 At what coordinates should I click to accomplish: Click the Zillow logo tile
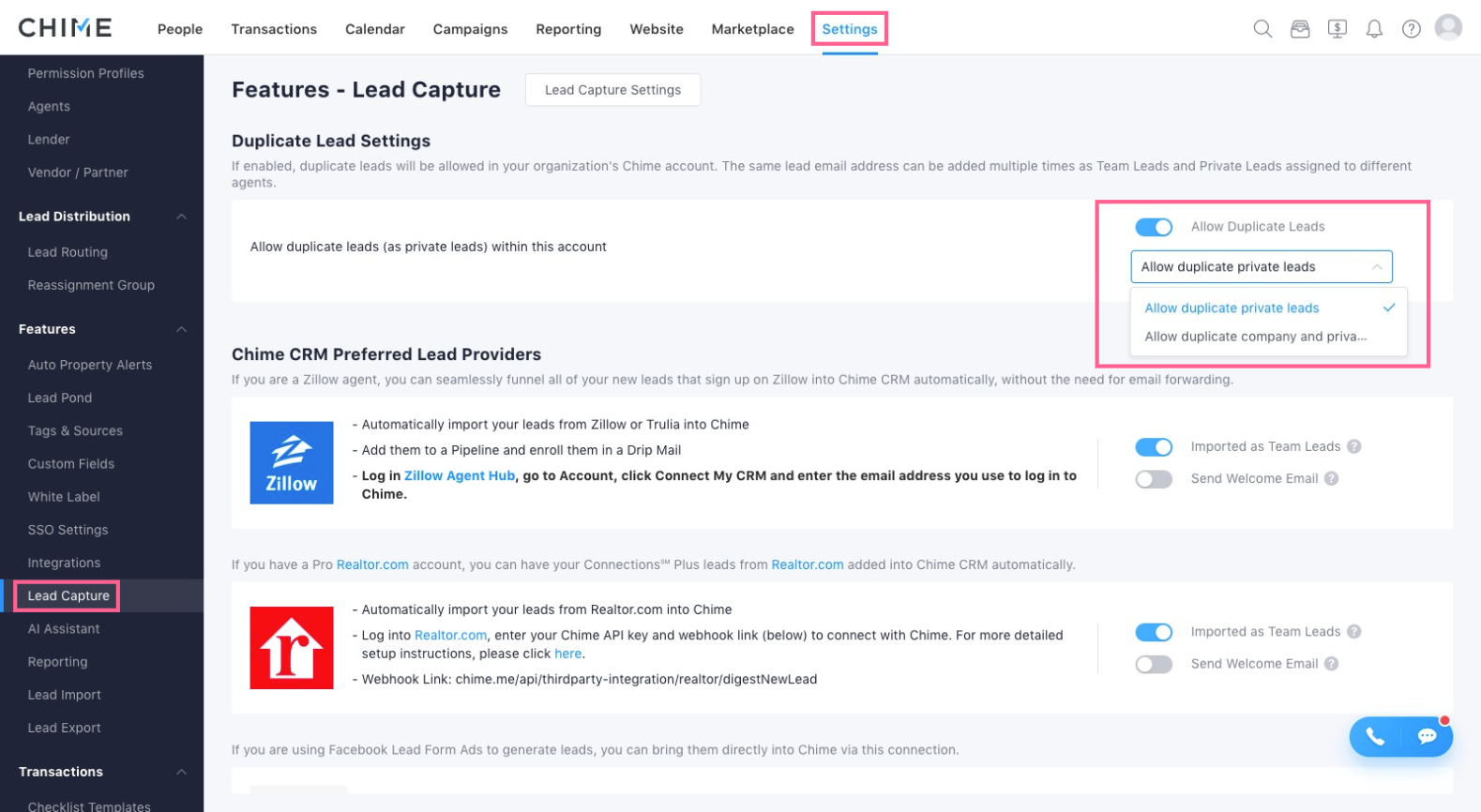point(292,462)
